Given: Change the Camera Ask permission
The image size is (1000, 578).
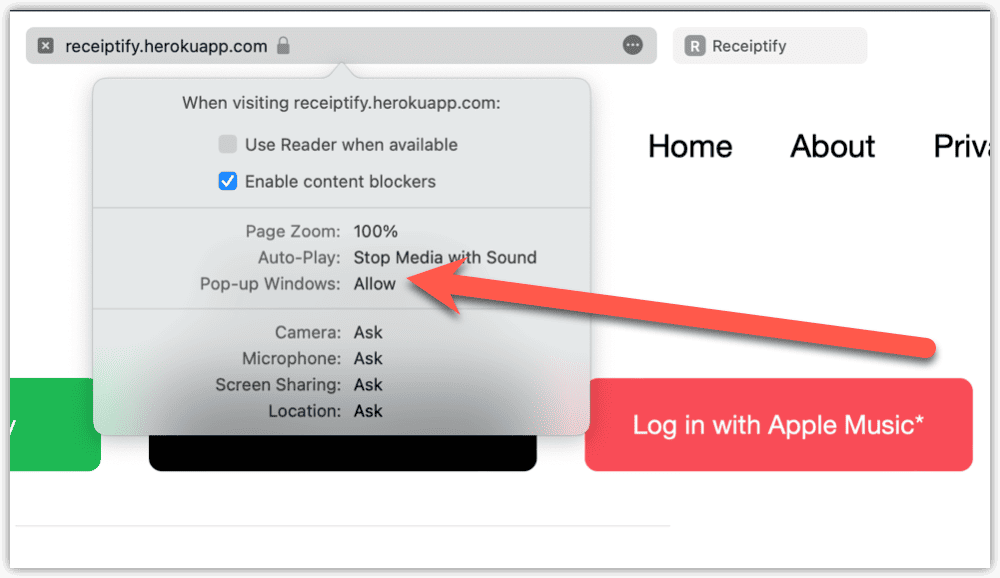Looking at the screenshot, I should click(368, 332).
